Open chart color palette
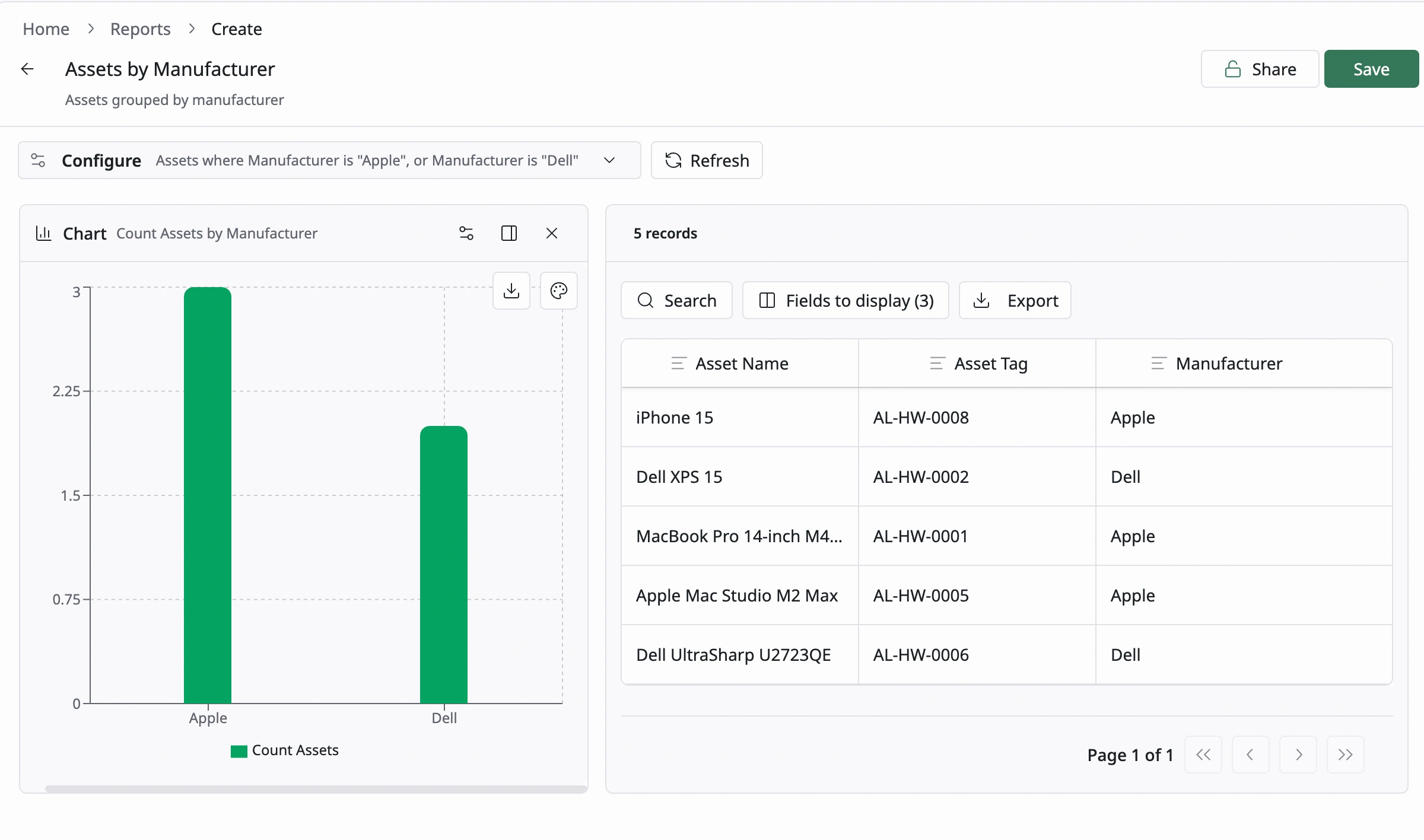The width and height of the screenshot is (1424, 840). 559,291
